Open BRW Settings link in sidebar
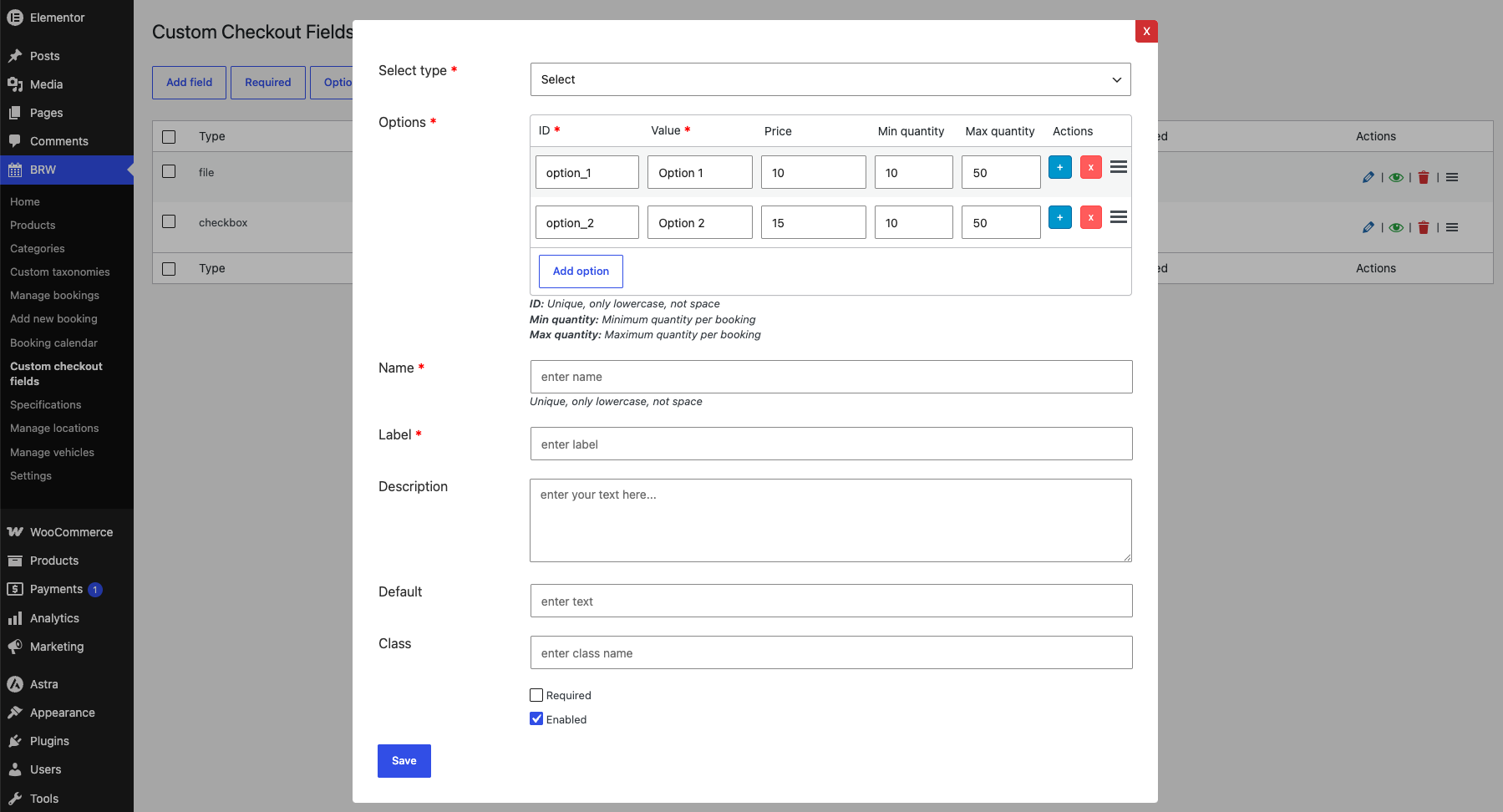The height and width of the screenshot is (812, 1503). click(x=31, y=475)
